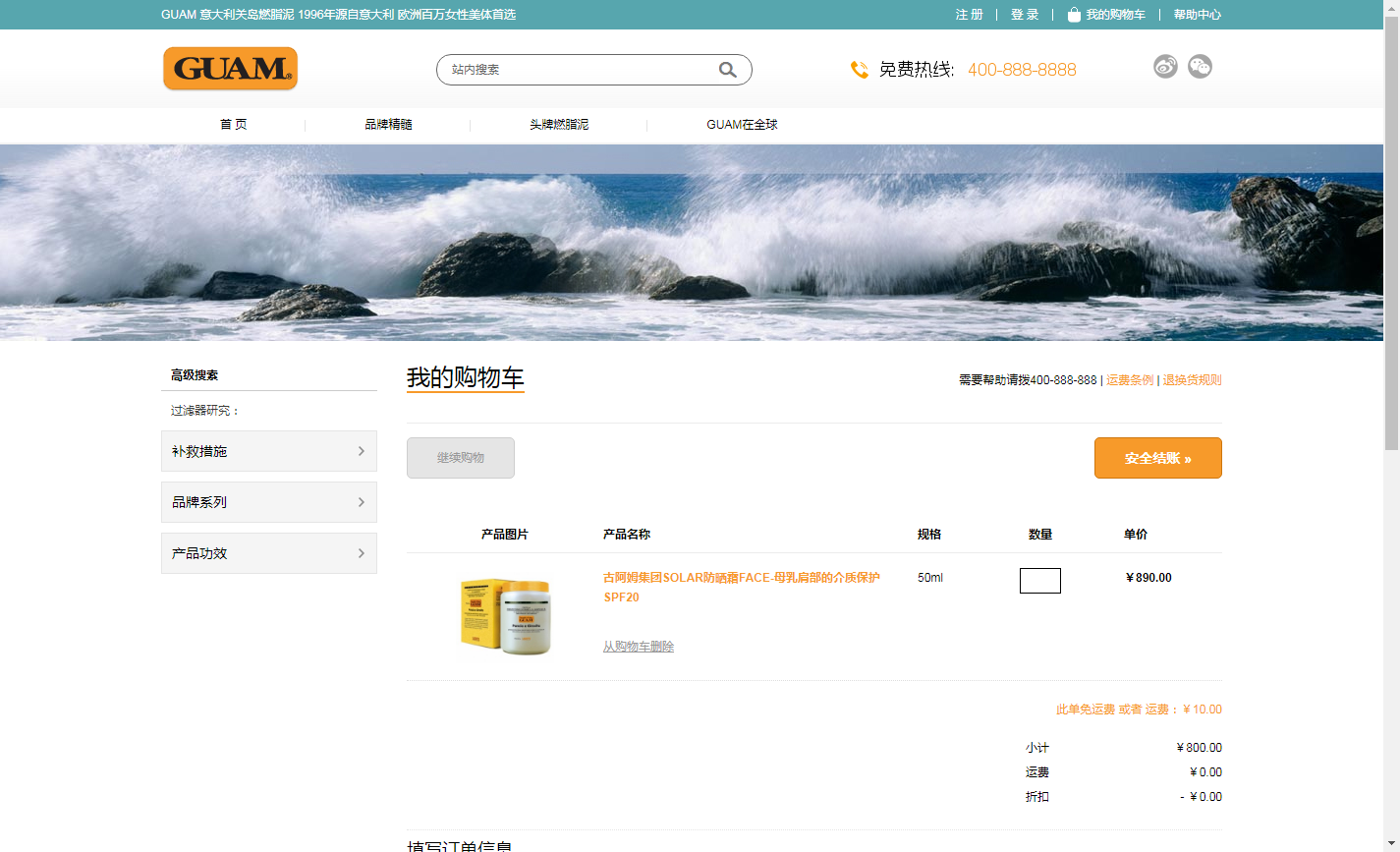Open the Weibo social icon

click(x=1165, y=67)
